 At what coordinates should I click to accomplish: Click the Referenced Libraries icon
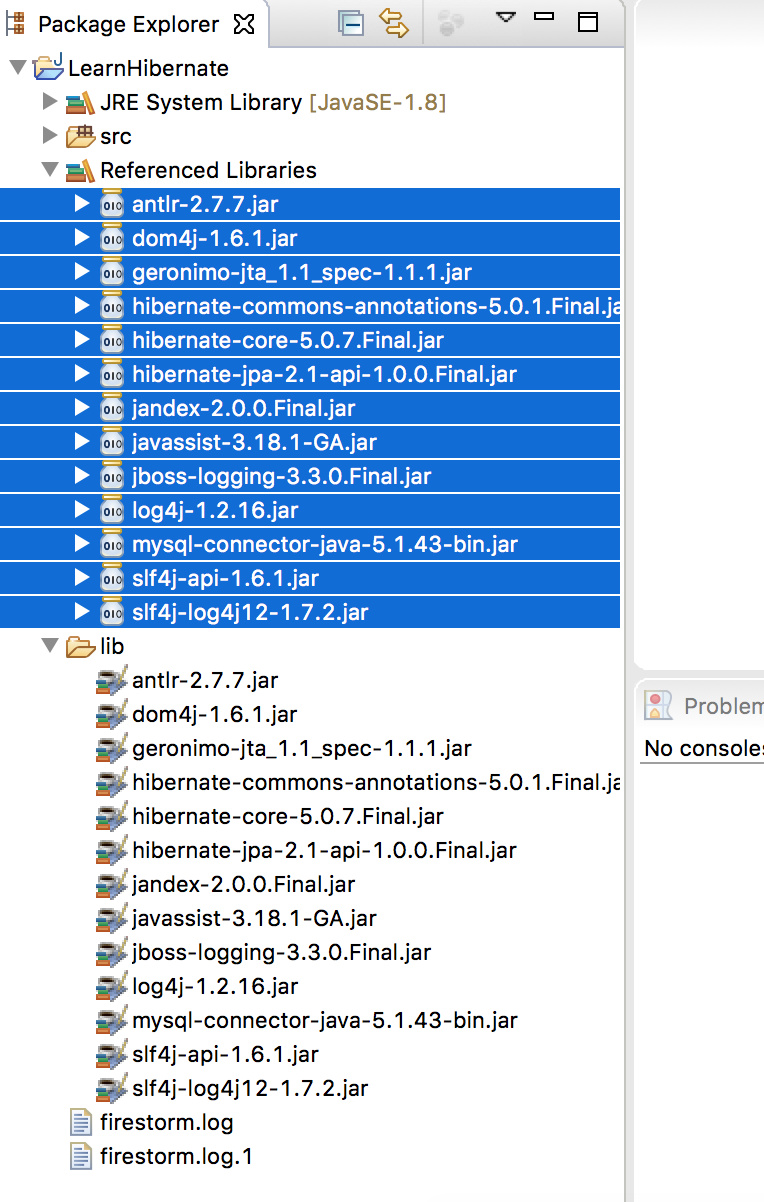click(80, 171)
